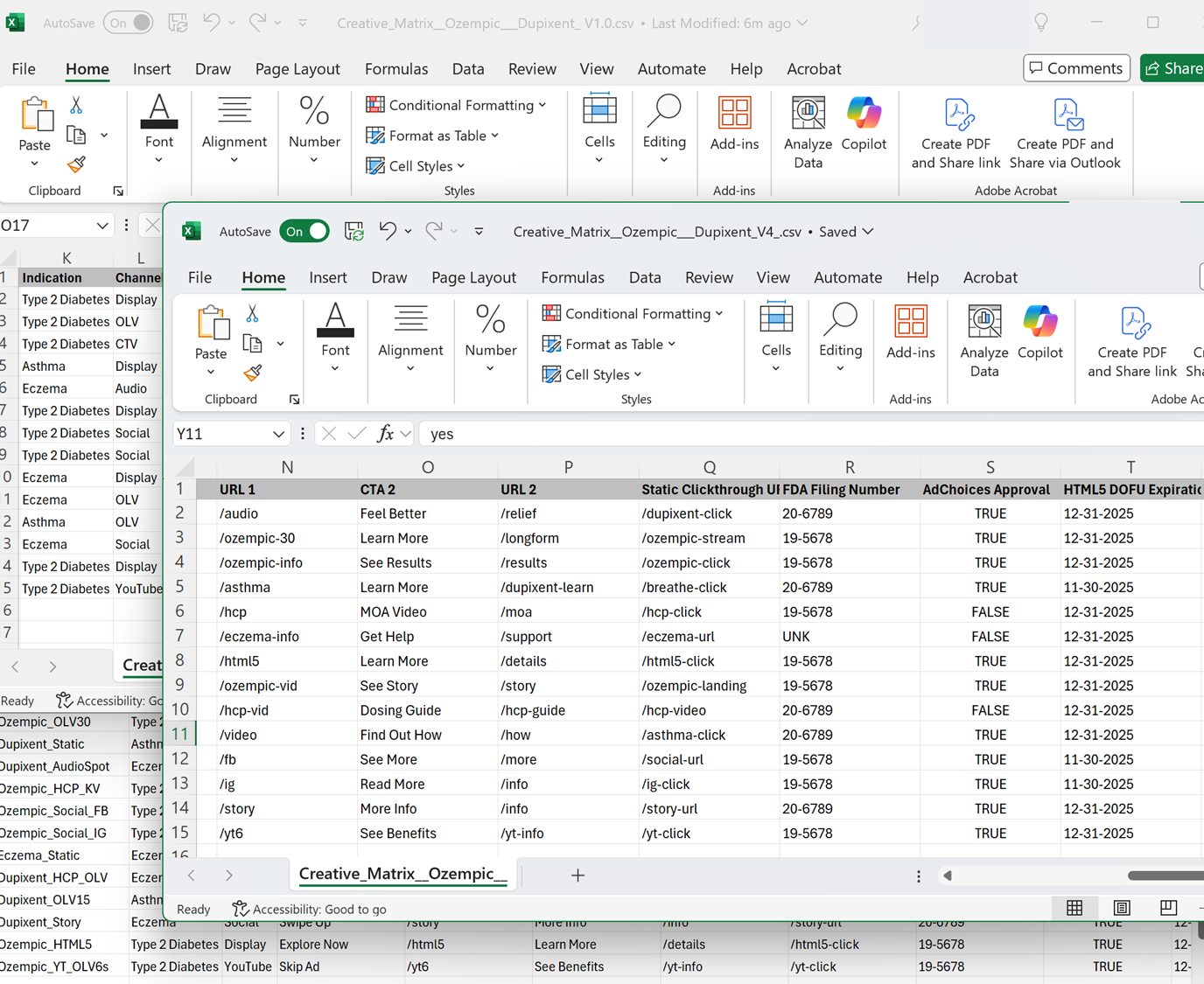Screen dimensions: 1204x984
Task: Click Create PDF and Share via Outlook icon
Action: pyautogui.click(x=1066, y=131)
